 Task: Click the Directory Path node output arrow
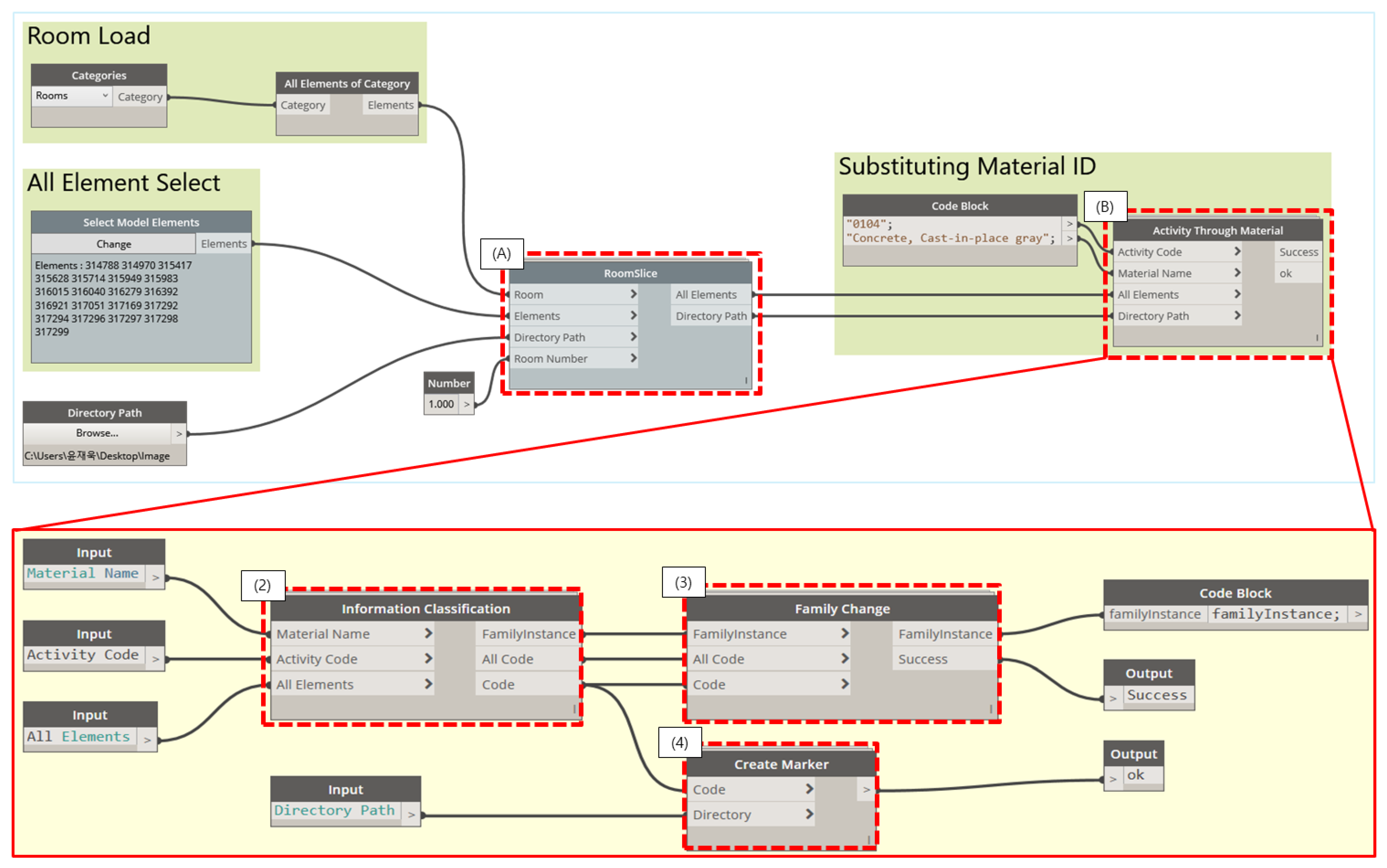(x=179, y=434)
